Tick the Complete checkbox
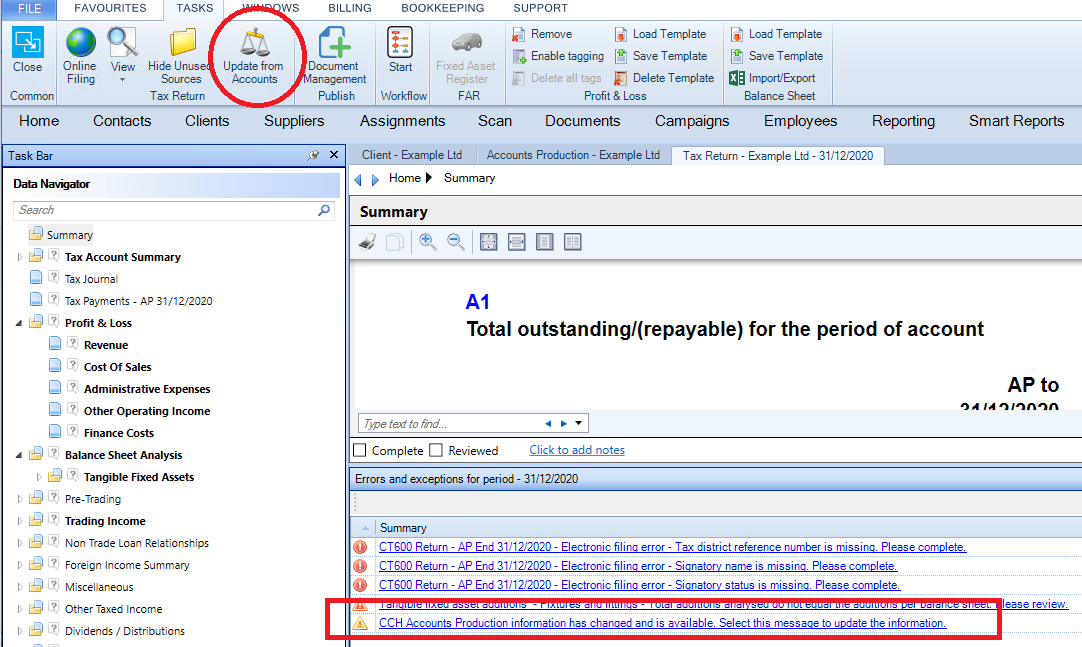This screenshot has width=1082, height=647. coord(360,450)
